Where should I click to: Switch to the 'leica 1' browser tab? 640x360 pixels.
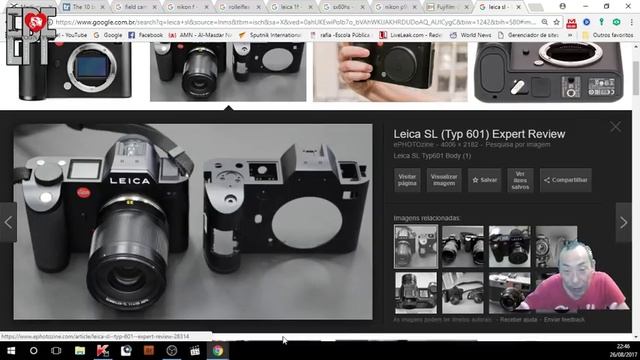pos(291,7)
